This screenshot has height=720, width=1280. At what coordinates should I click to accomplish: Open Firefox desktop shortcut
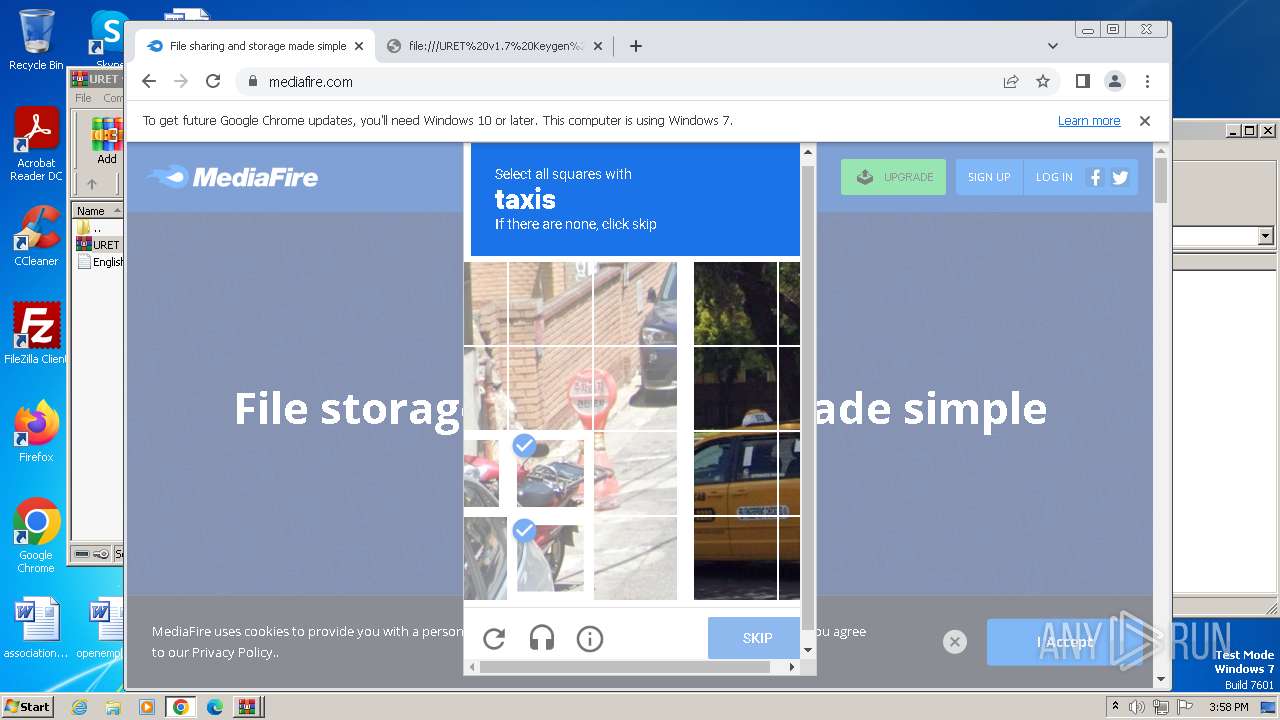36,432
